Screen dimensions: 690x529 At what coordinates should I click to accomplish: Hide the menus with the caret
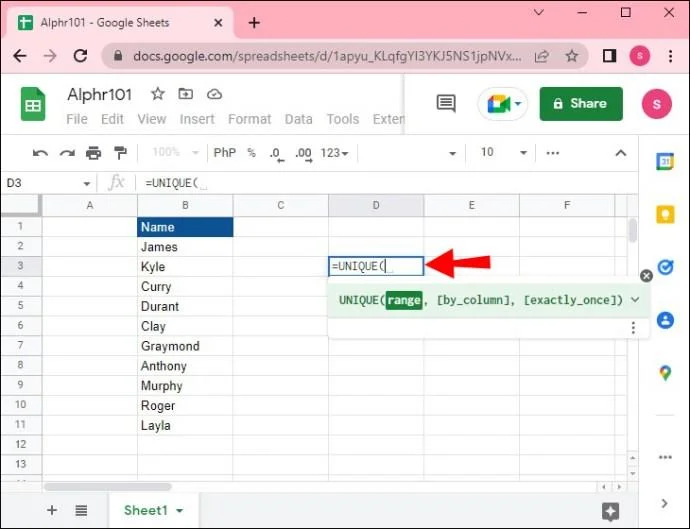[620, 153]
